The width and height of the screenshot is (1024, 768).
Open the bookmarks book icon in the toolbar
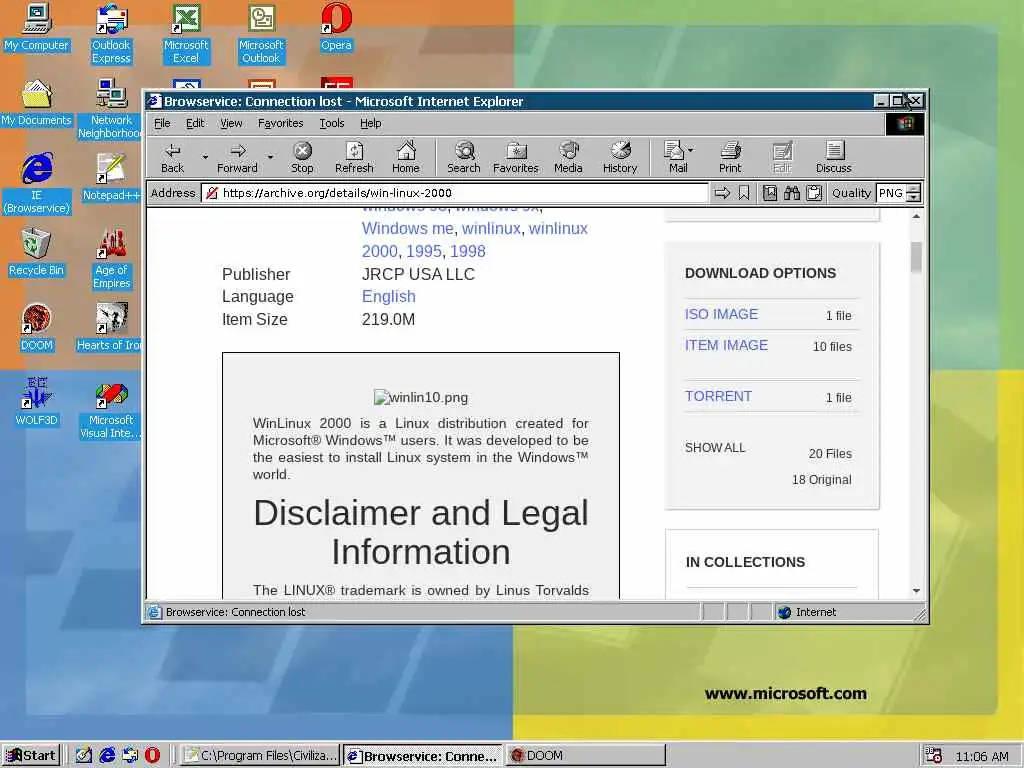pos(770,193)
